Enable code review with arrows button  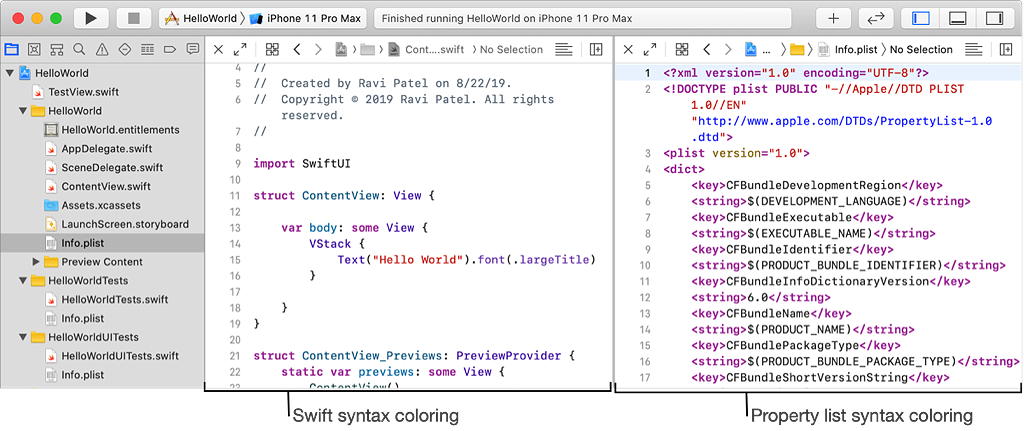876,18
